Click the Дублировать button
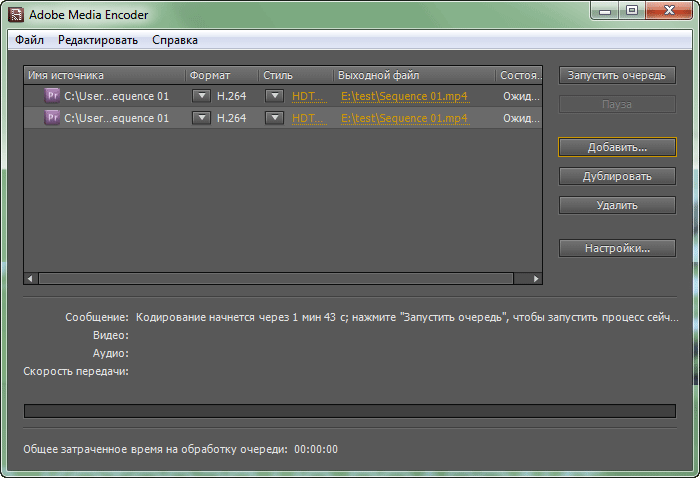Screen dimensions: 700x478 click(x=617, y=176)
